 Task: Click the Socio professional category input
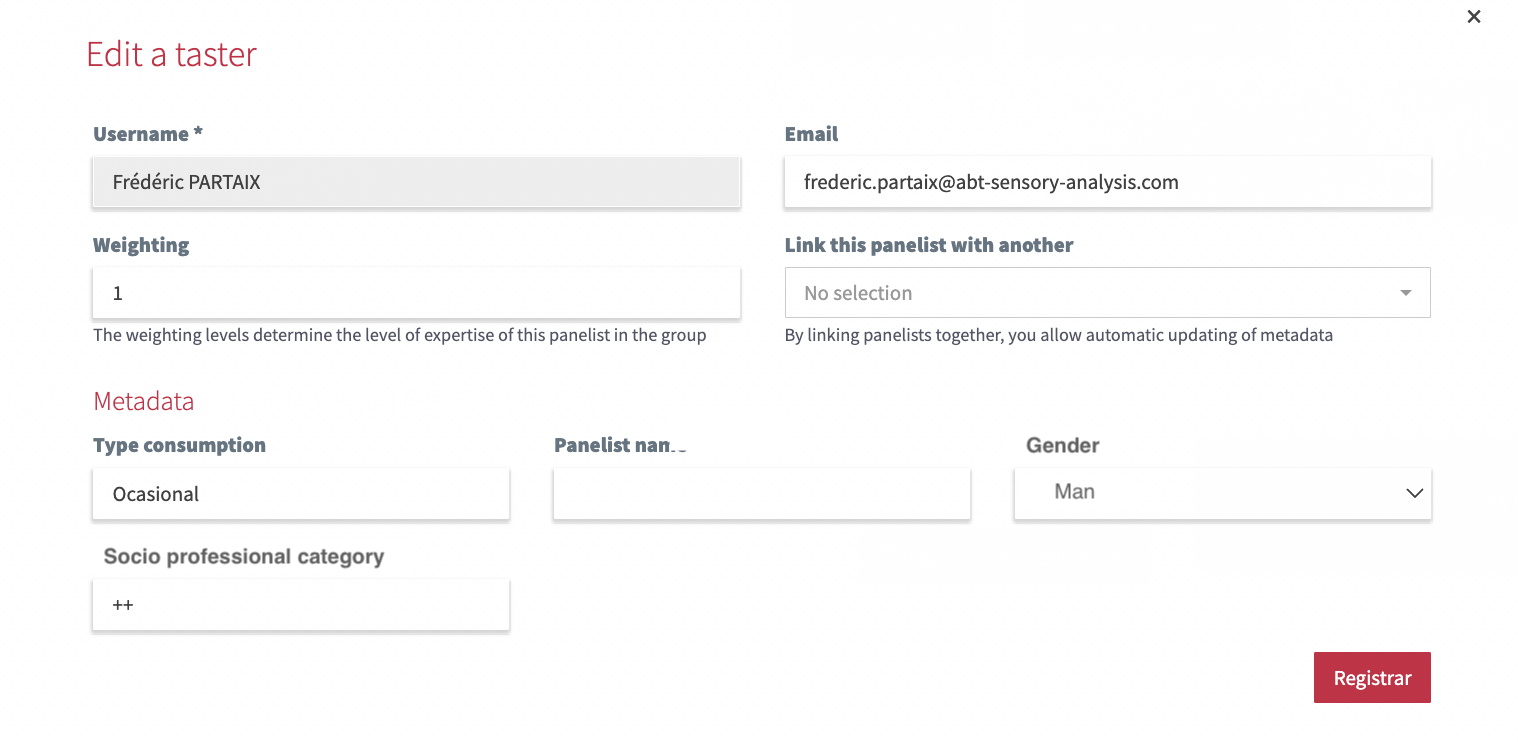(x=300, y=605)
